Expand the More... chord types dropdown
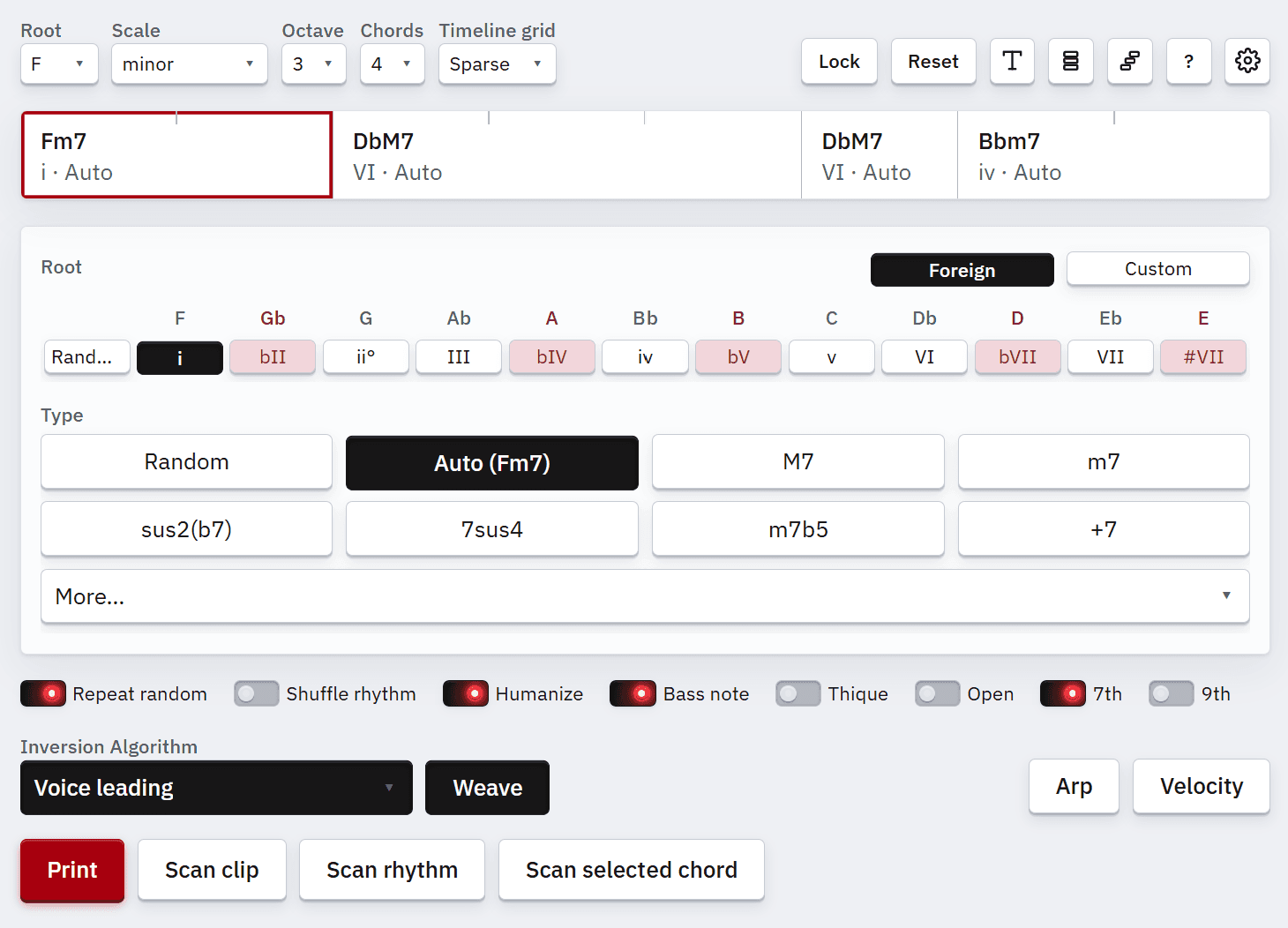Image resolution: width=1288 pixels, height=928 pixels. pos(645,596)
